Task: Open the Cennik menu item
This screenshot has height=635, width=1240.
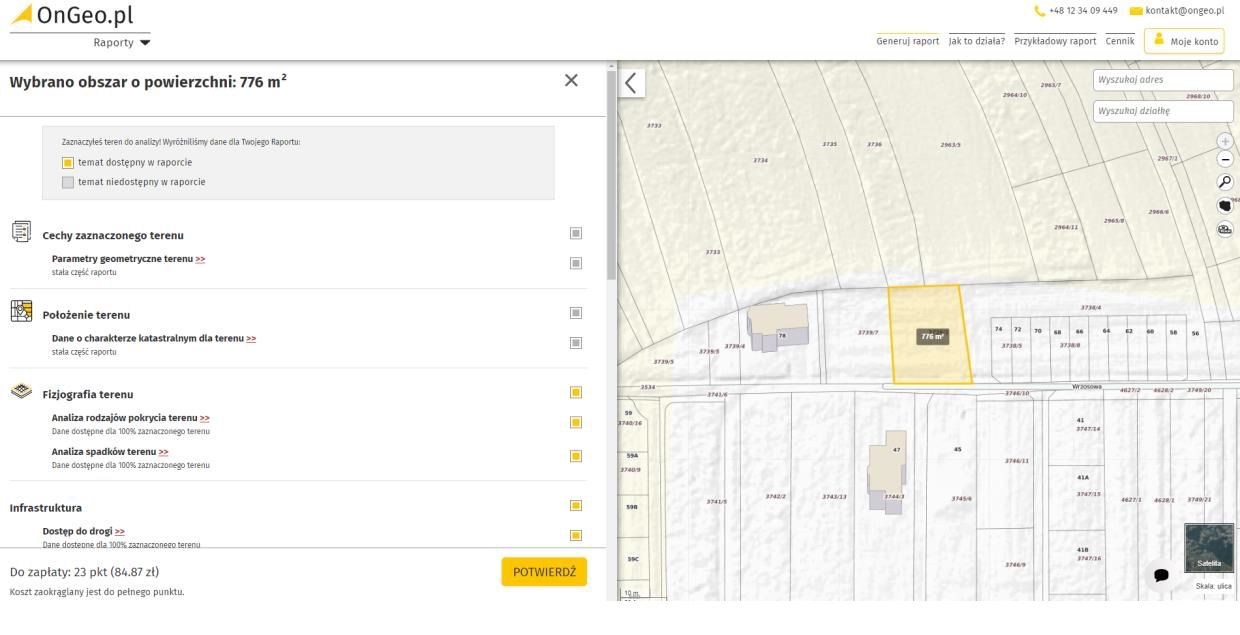Action: tap(1119, 41)
